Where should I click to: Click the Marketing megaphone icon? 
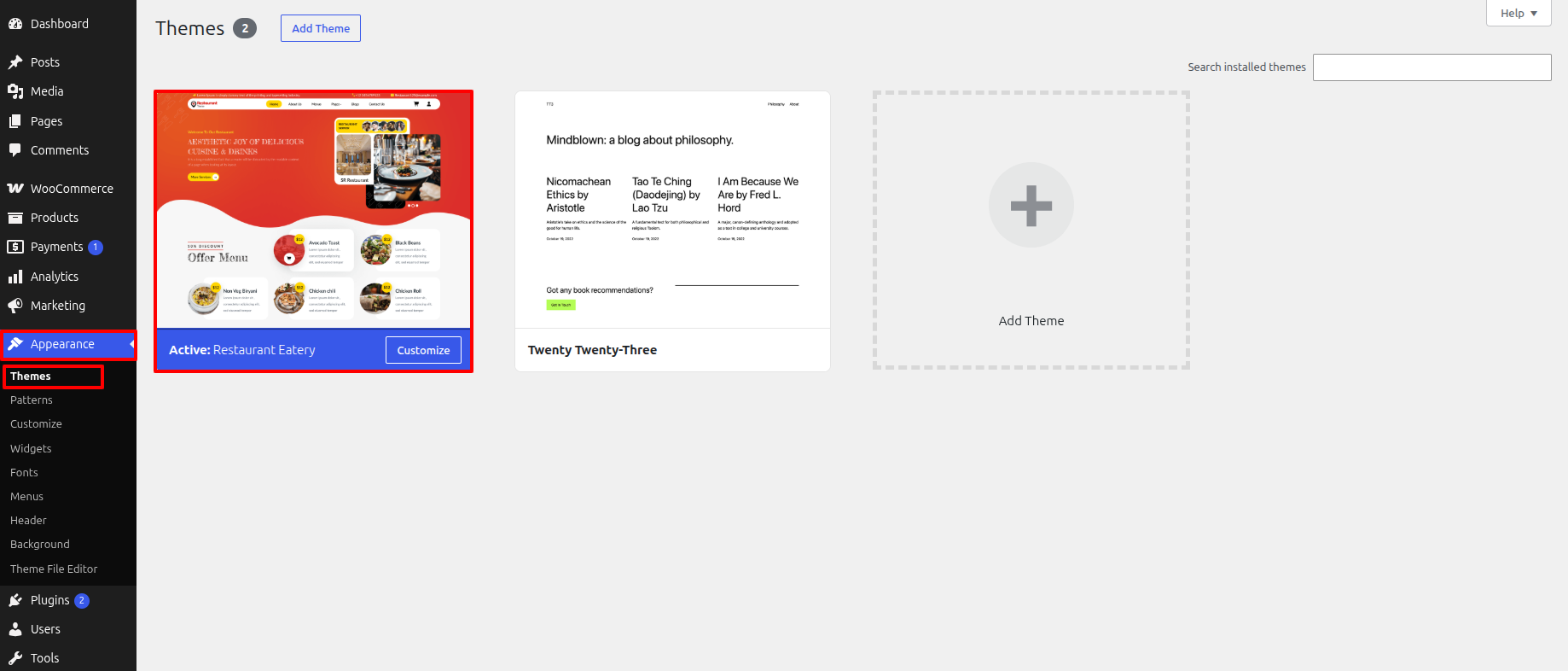15,306
